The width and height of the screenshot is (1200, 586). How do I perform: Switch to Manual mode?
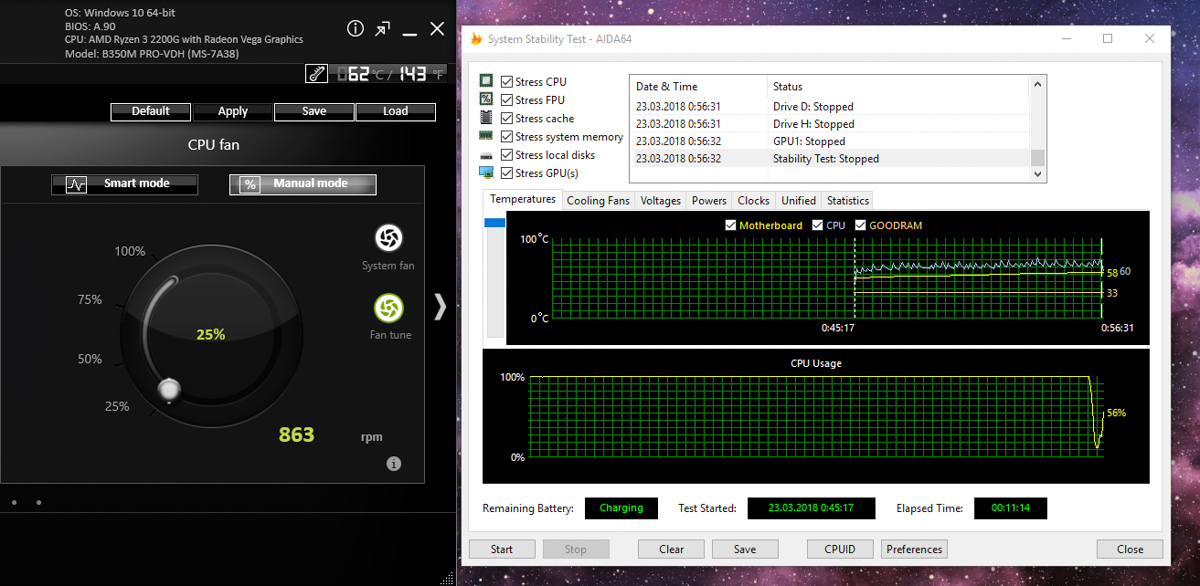click(303, 184)
